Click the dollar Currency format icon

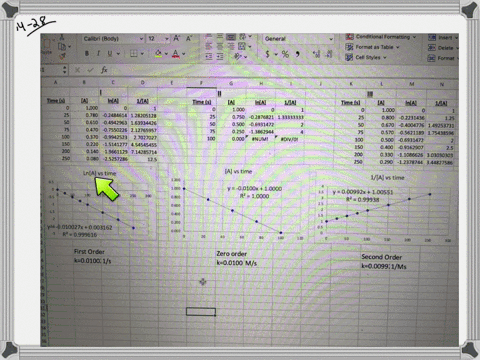[x=267, y=54]
